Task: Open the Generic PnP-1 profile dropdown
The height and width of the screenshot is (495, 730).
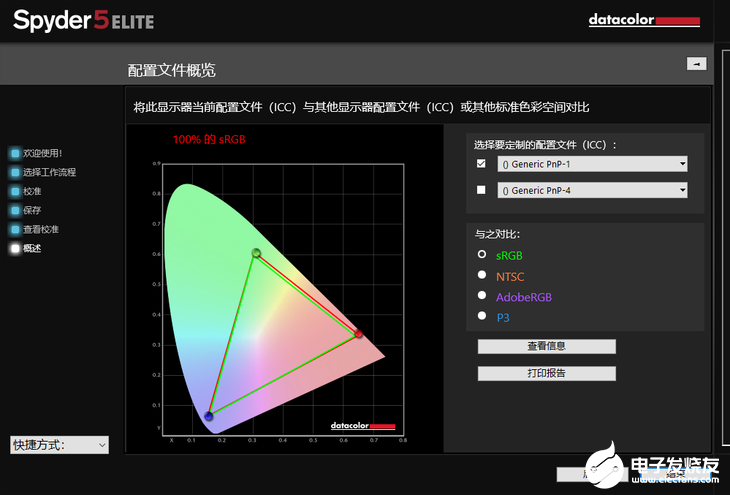Action: click(592, 164)
